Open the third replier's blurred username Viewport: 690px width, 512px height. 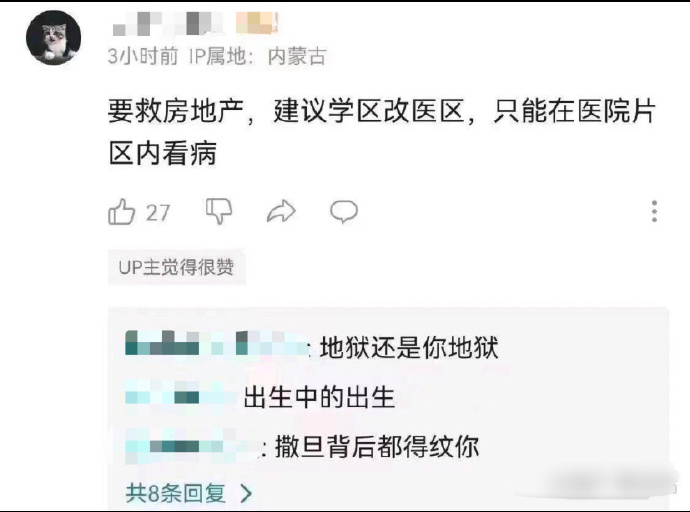tap(191, 446)
